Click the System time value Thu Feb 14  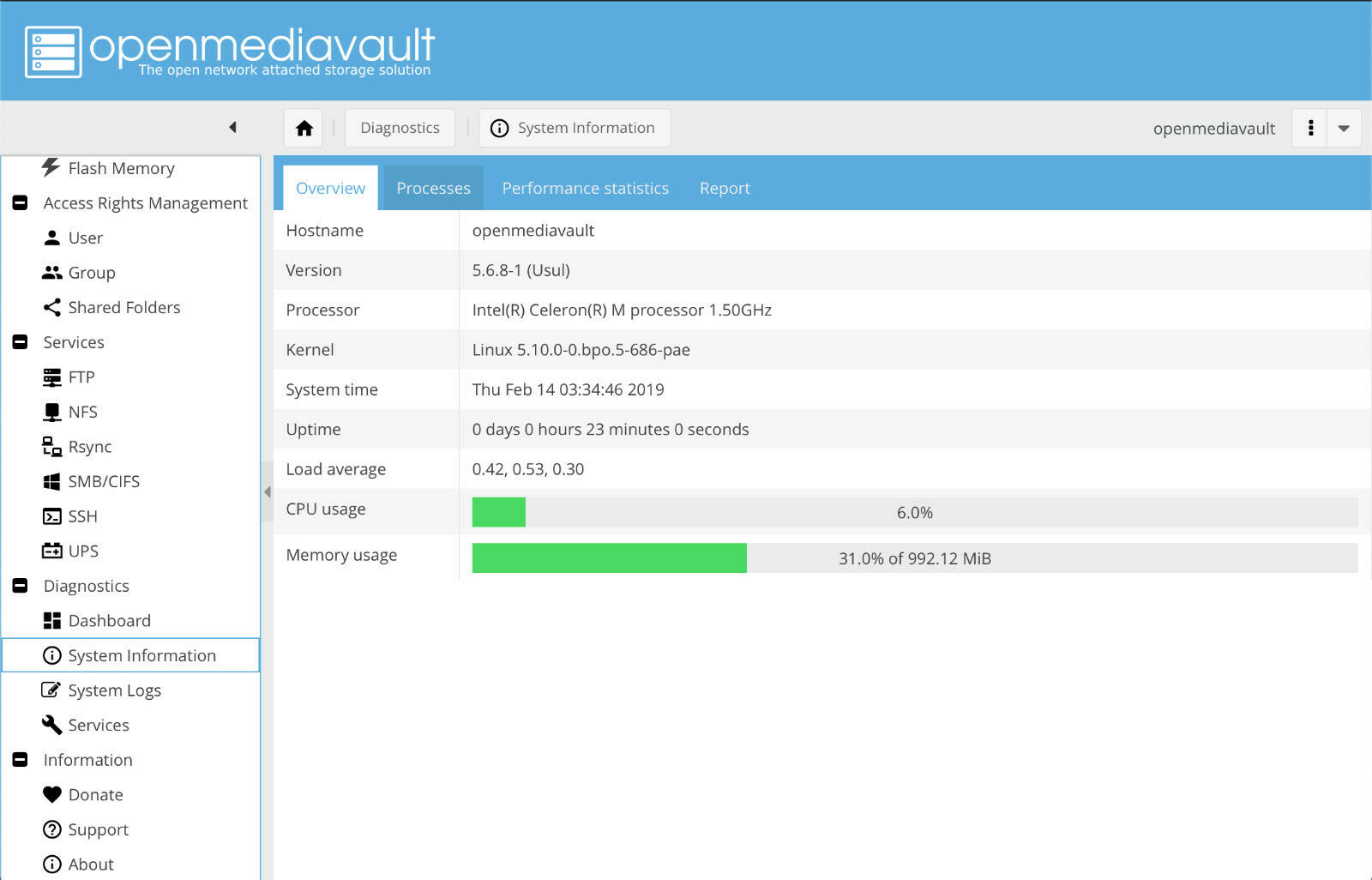(x=568, y=389)
